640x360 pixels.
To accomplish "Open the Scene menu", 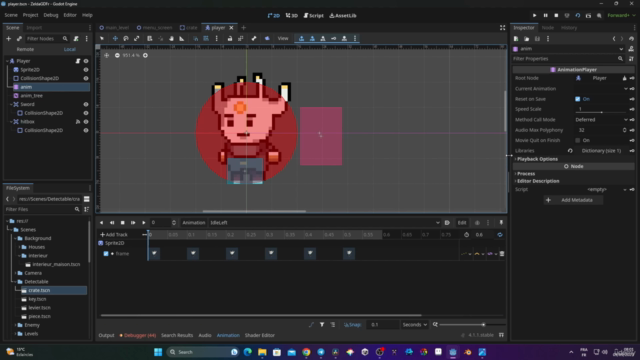I will (11, 15).
